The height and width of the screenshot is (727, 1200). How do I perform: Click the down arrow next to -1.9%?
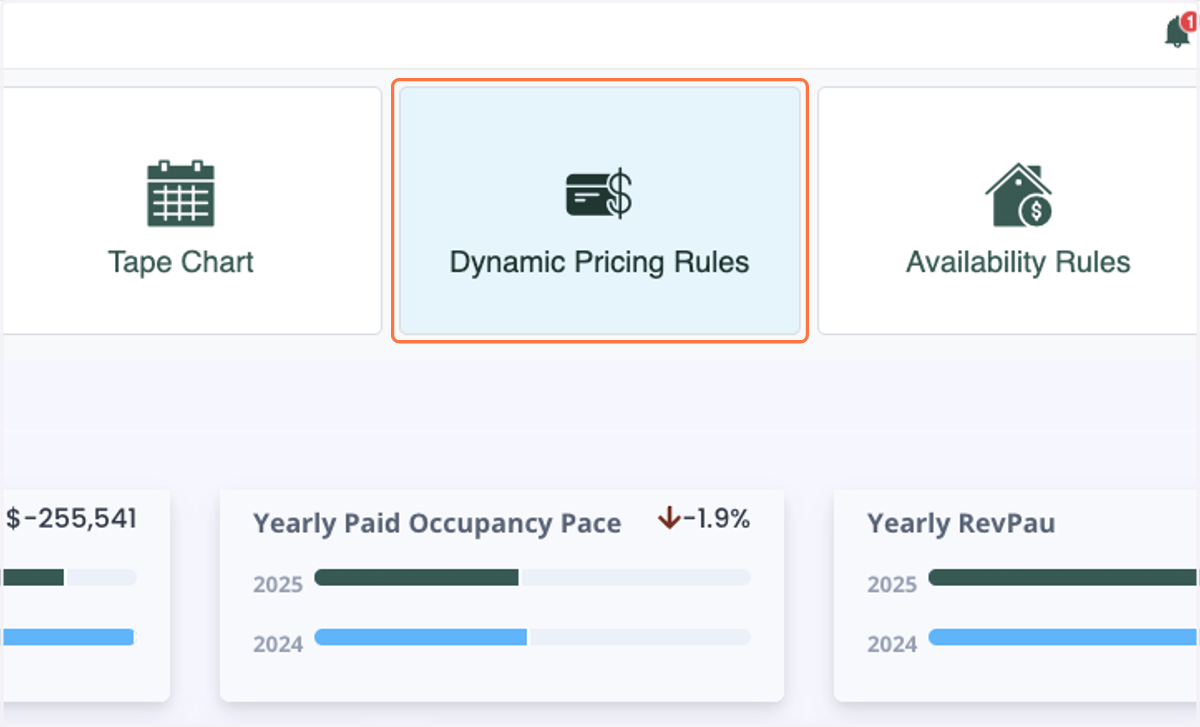(669, 519)
